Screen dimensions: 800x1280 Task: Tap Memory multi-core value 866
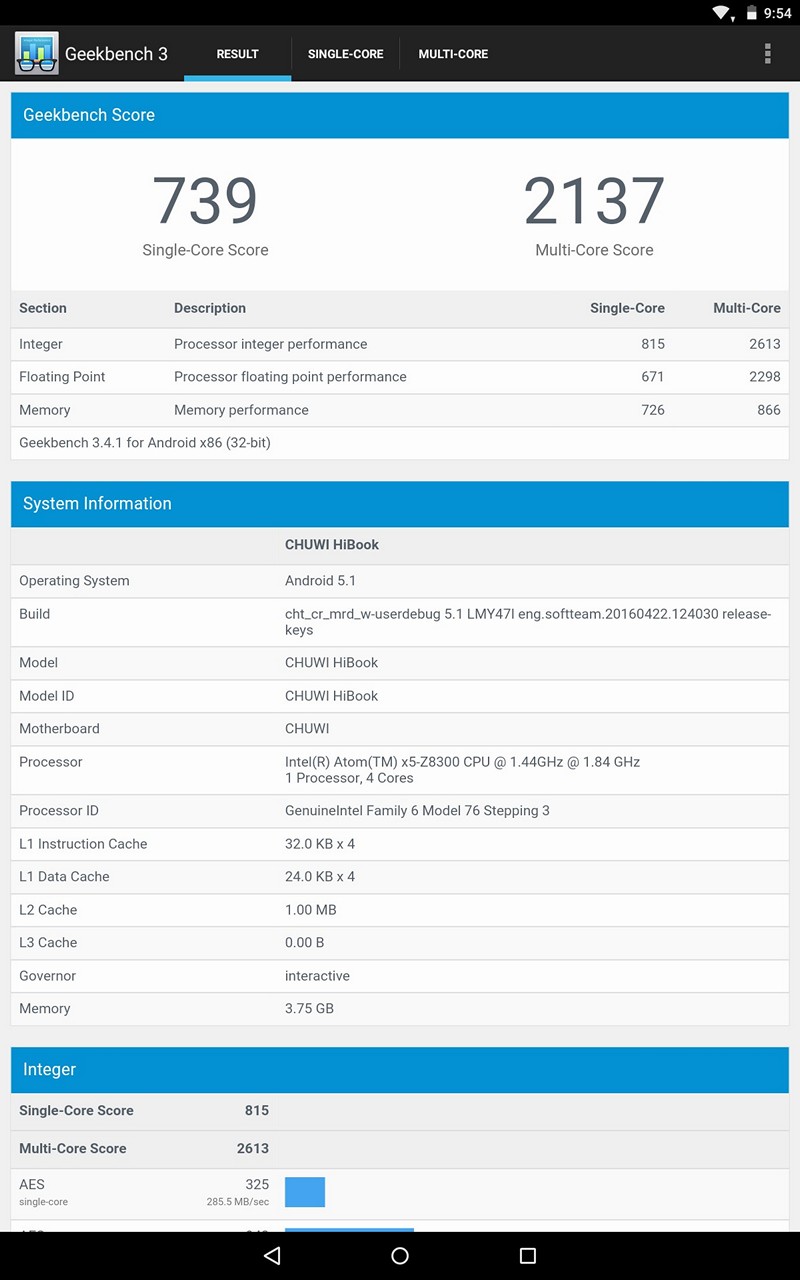(769, 410)
